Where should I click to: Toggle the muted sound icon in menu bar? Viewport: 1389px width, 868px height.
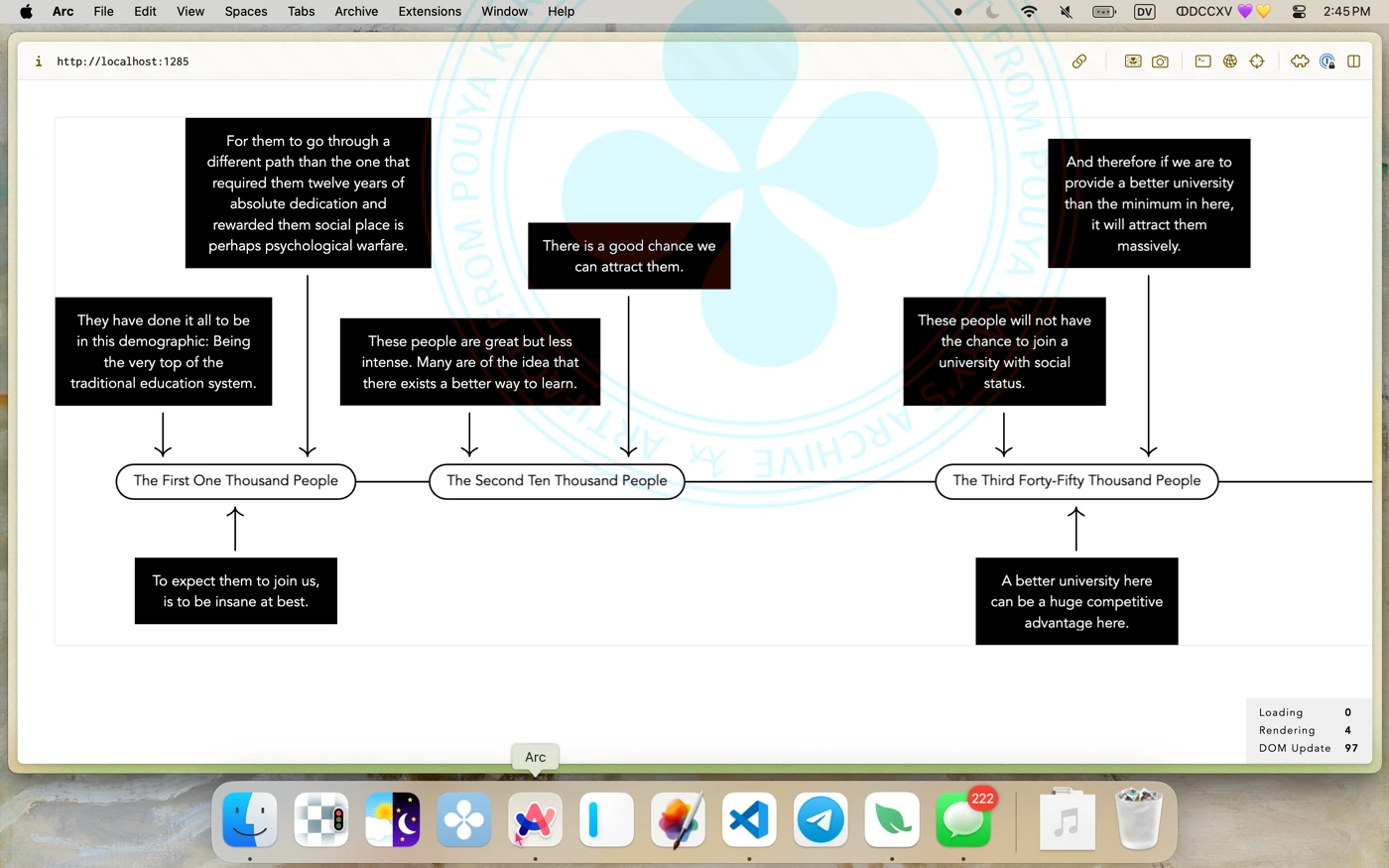1066,12
